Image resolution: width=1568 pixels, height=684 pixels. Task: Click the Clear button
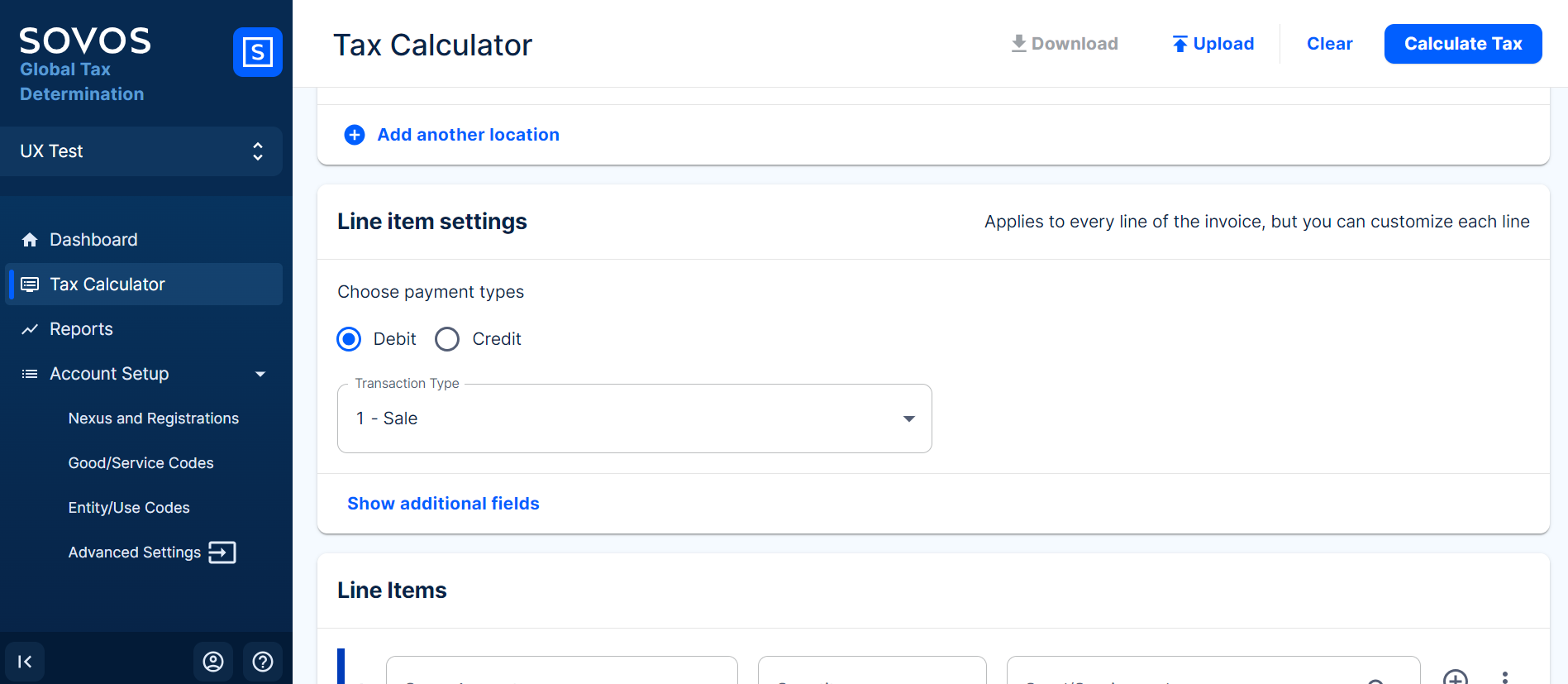1329,44
